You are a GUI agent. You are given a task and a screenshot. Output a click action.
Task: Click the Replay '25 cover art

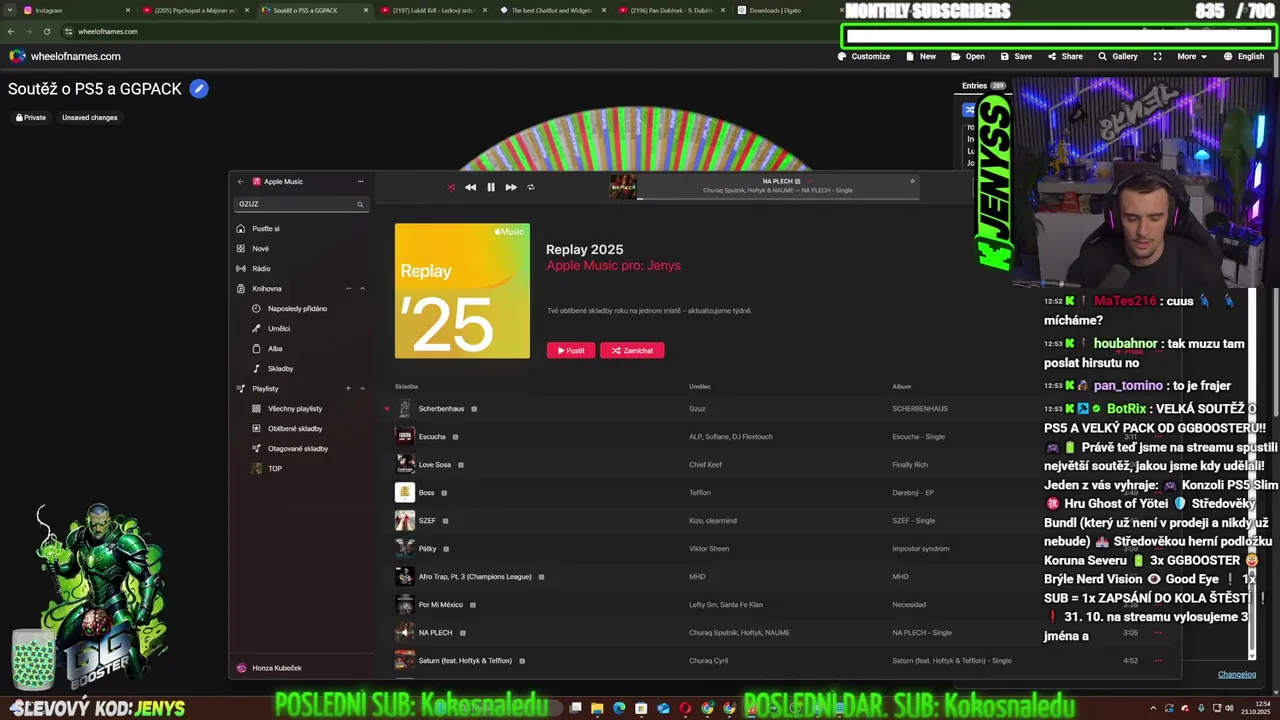pyautogui.click(x=462, y=291)
